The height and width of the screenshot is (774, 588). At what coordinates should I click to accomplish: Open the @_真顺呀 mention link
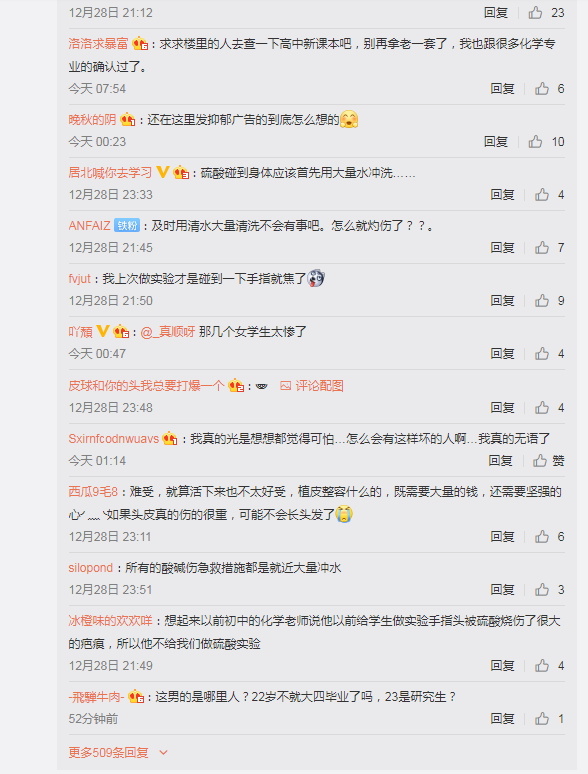(168, 332)
